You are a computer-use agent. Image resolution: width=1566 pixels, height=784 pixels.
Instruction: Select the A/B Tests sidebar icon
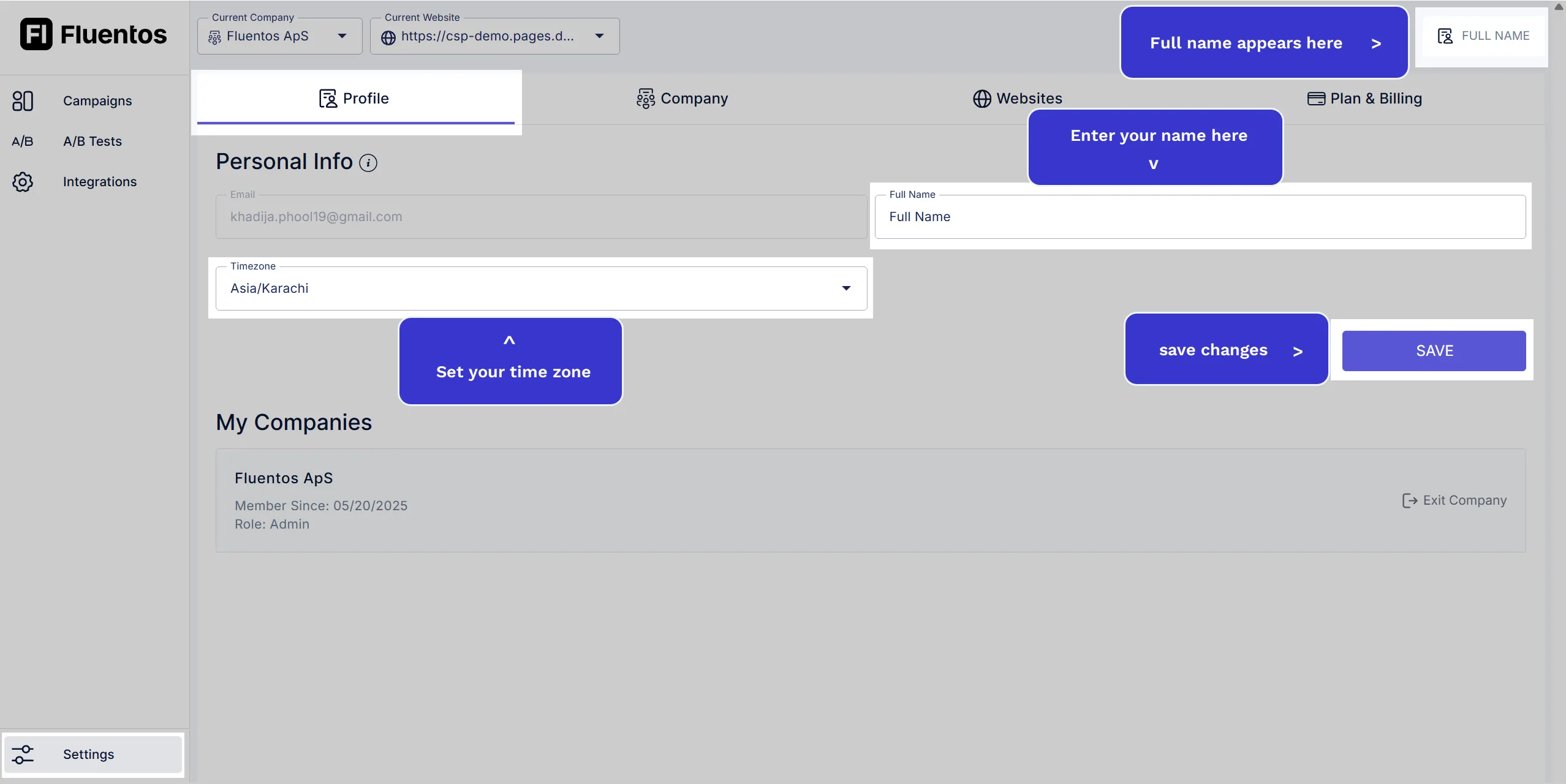(23, 140)
